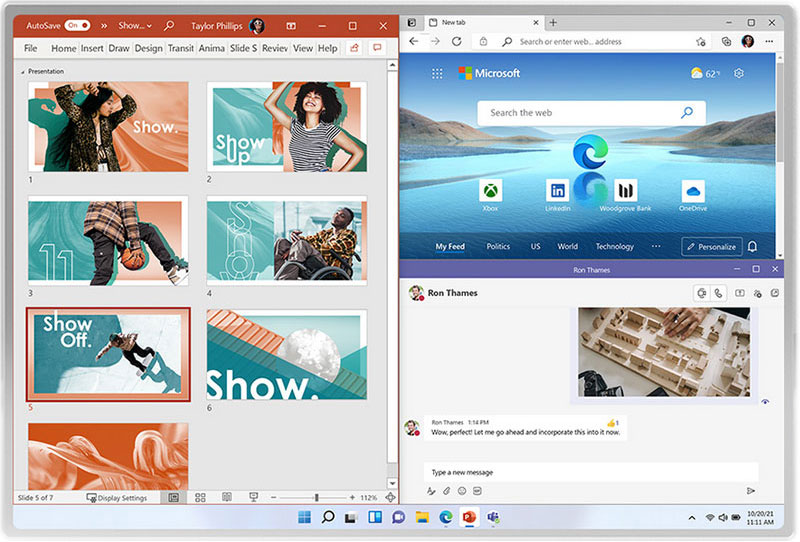Viewport: 800px width, 542px height.
Task: Send the chat message with arrow icon
Action: pyautogui.click(x=750, y=491)
